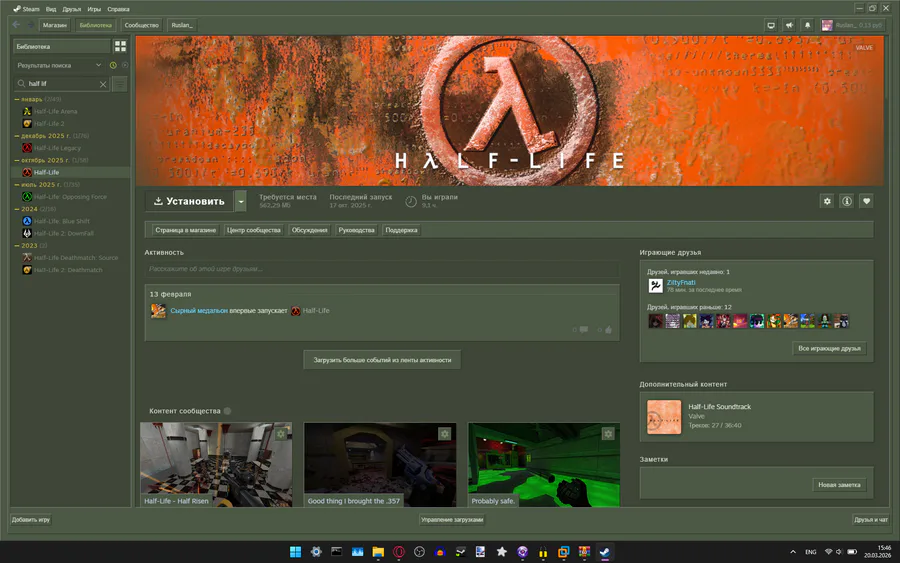Click 'Добавить игру' at the bottom
Screen dimensions: 900x563
pyautogui.click(x=31, y=519)
